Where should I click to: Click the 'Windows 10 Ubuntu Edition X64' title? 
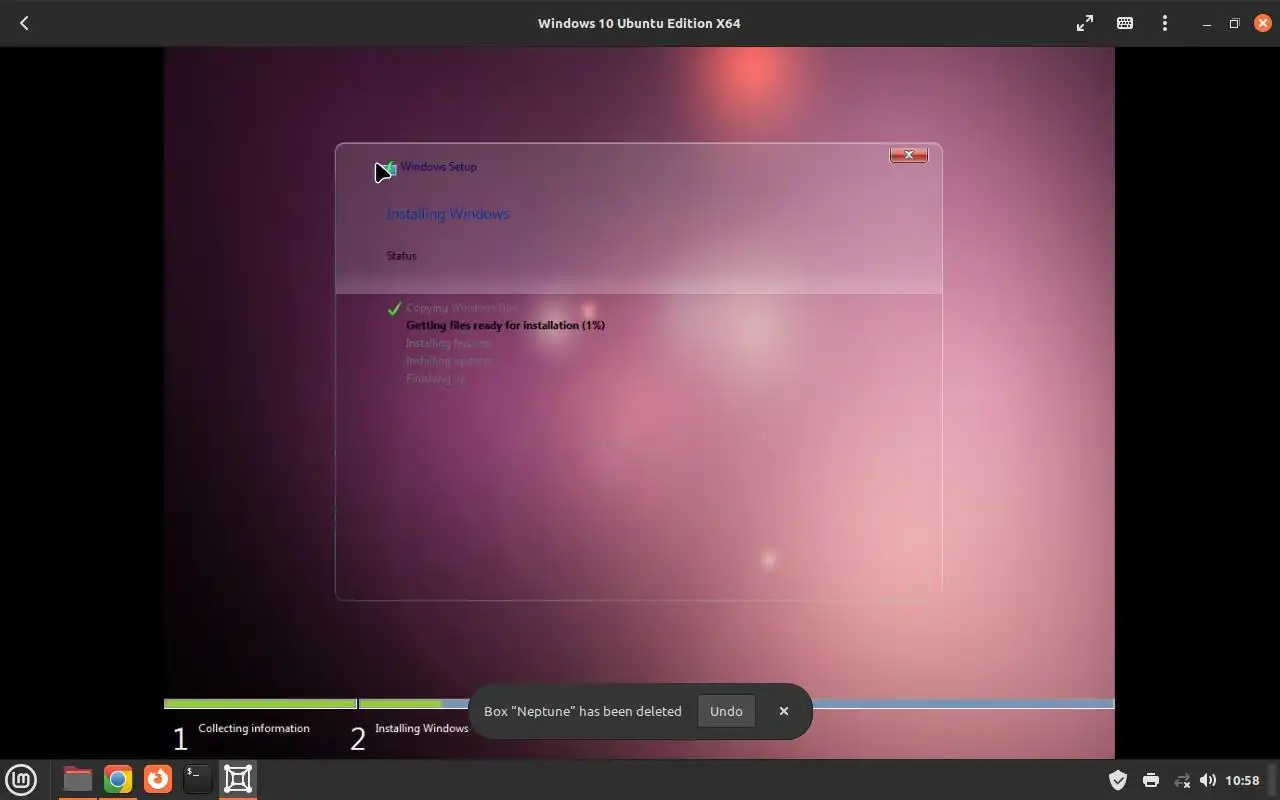click(x=639, y=23)
